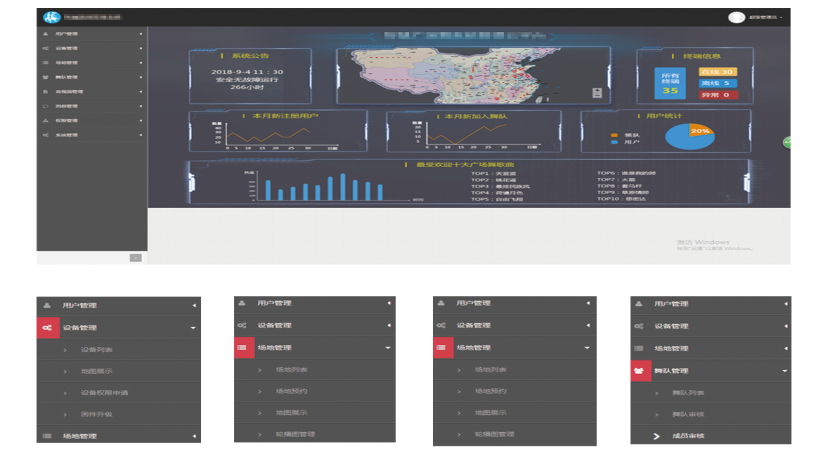Click the yellow 在线 30 status badge
This screenshot has width=835, height=450.
click(x=717, y=71)
